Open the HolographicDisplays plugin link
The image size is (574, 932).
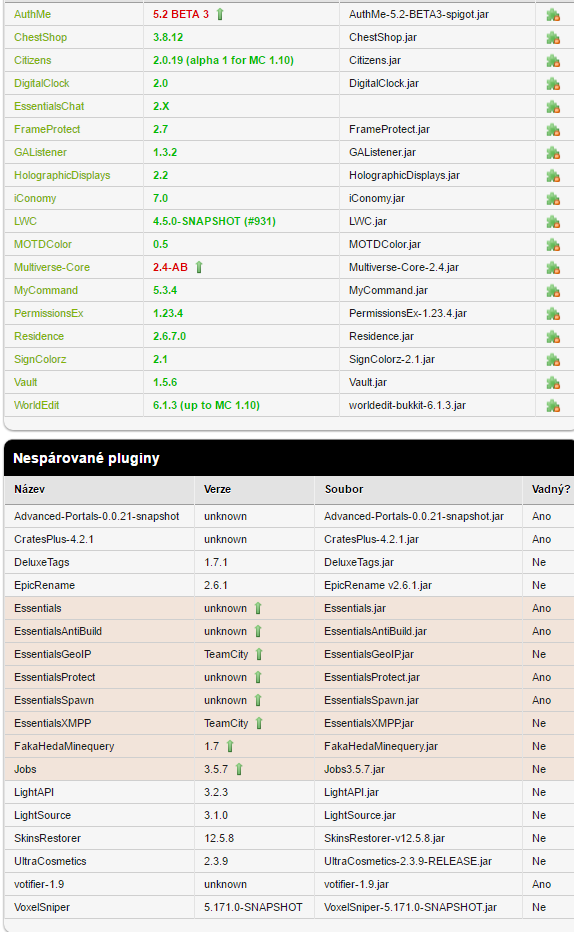click(x=62, y=175)
